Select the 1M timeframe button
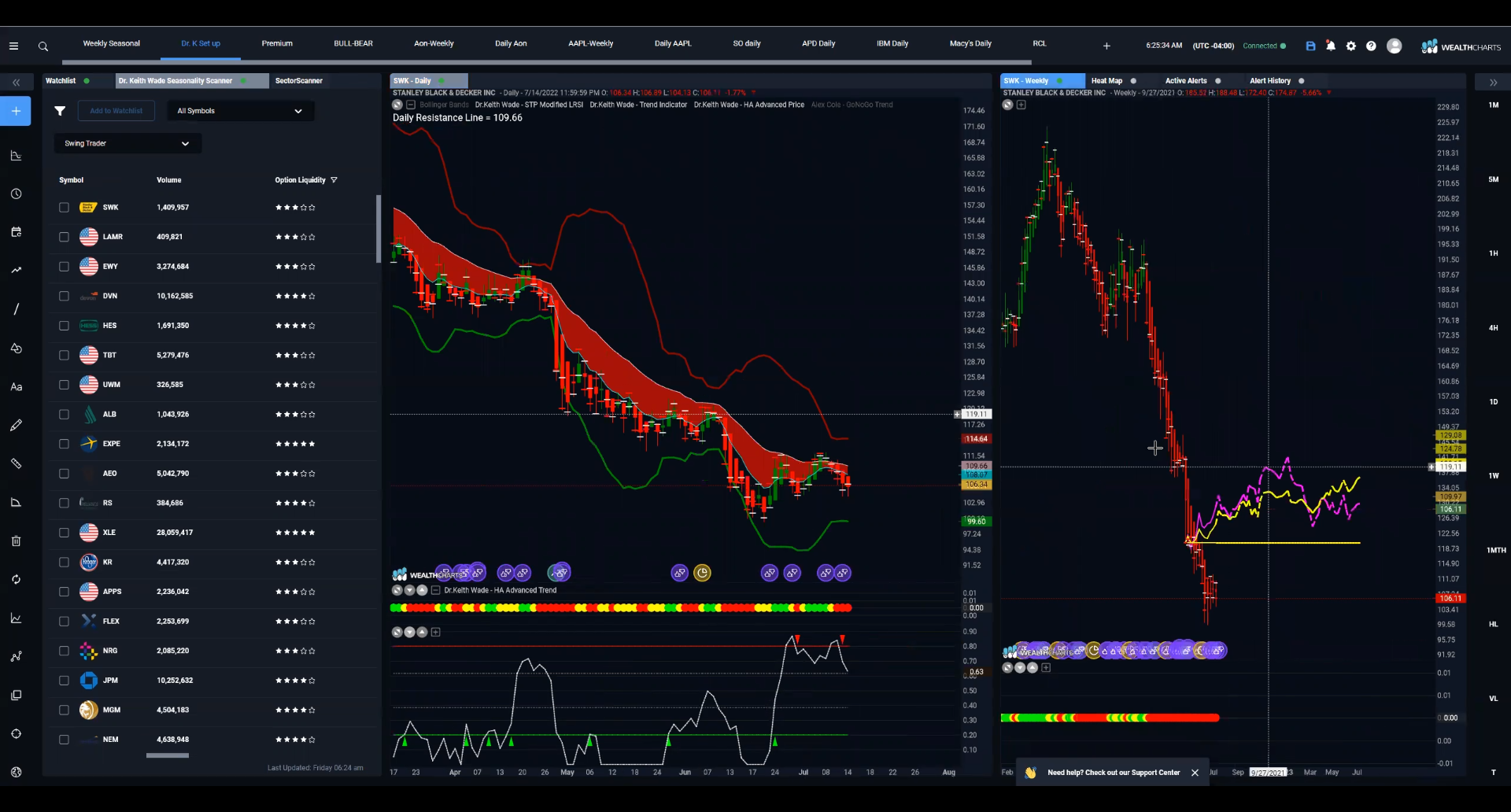 (x=1493, y=105)
